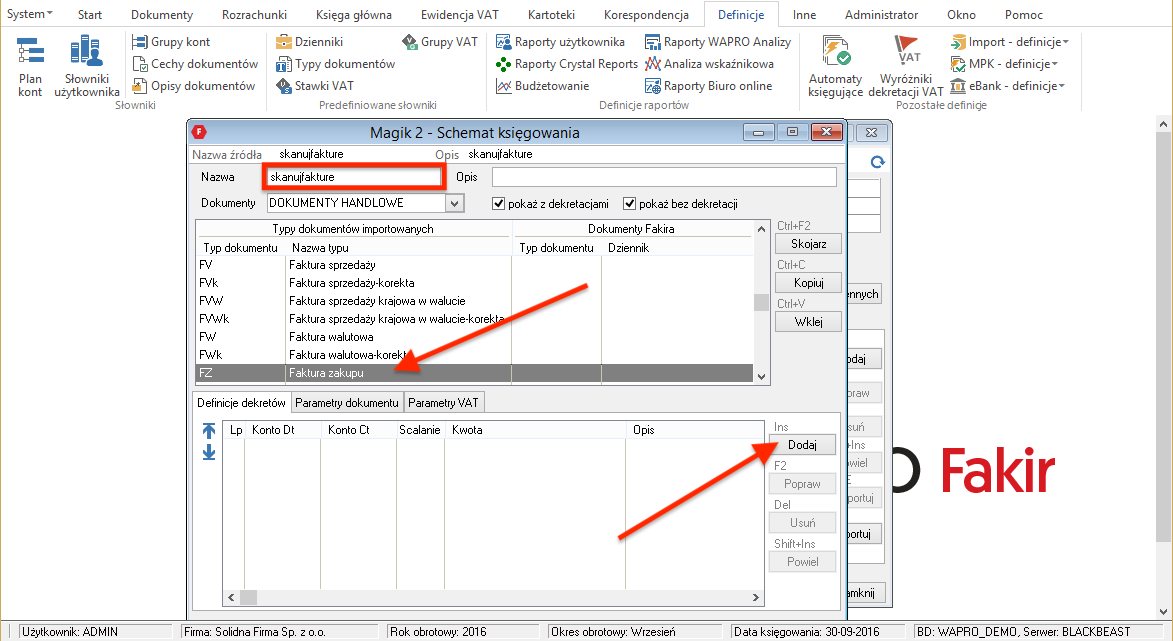This screenshot has width=1173, height=641.
Task: Click the Dodaj button
Action: point(804,446)
